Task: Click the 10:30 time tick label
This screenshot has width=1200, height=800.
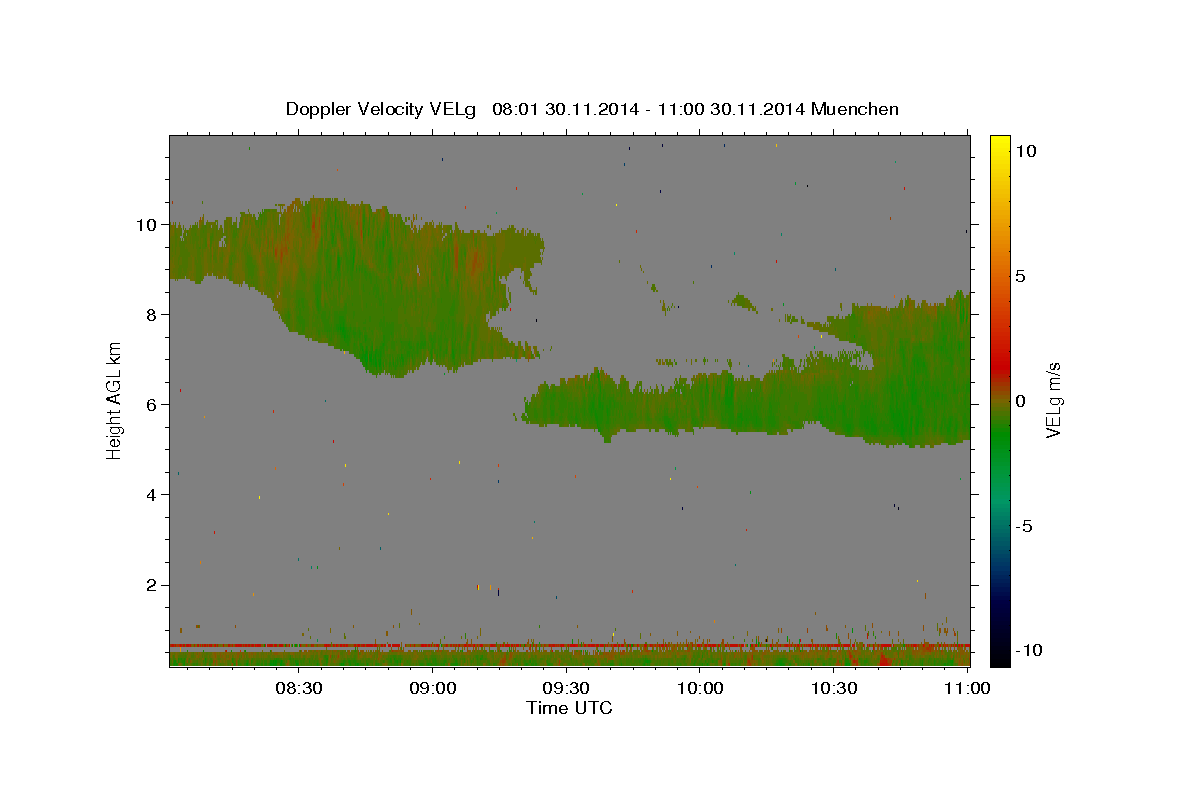Action: 835,689
